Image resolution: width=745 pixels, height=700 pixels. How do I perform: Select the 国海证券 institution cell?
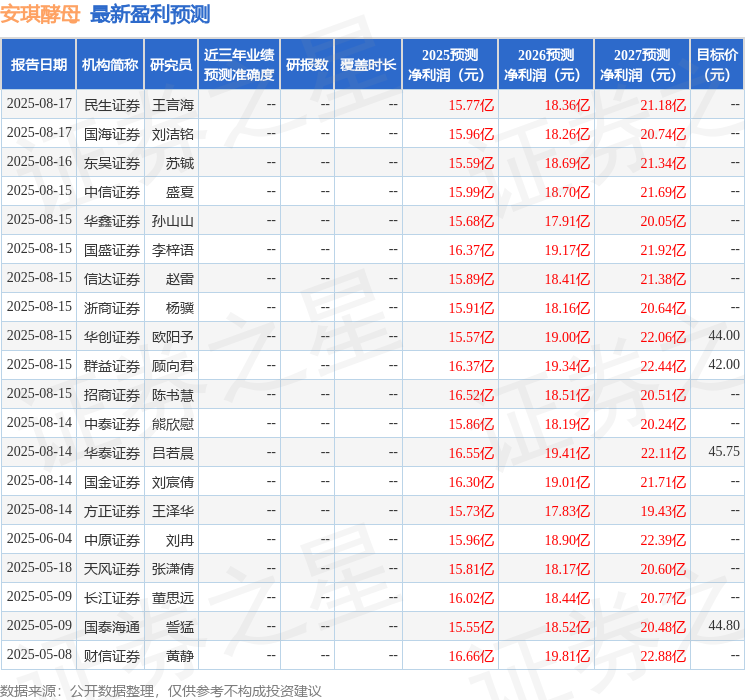pyautogui.click(x=112, y=134)
